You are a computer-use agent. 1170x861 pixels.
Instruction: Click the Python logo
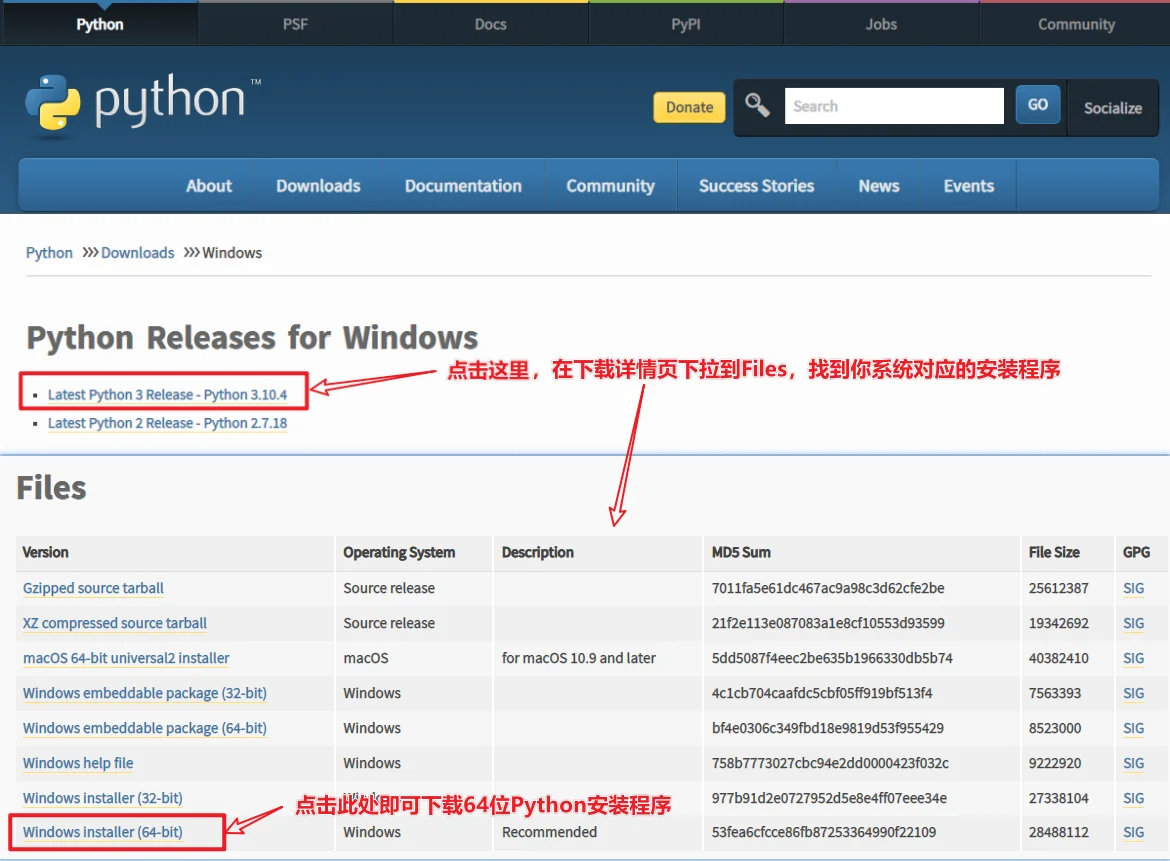pyautogui.click(x=143, y=103)
